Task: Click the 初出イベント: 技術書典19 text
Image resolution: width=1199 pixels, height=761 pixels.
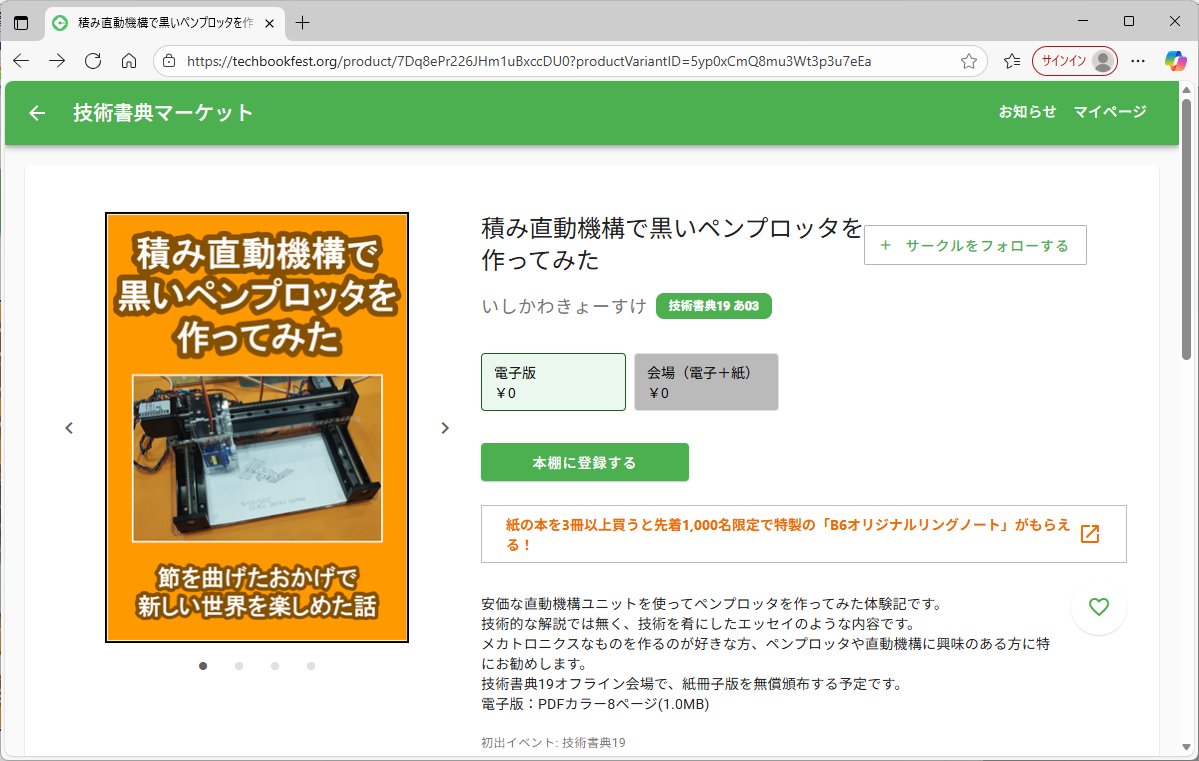Action: click(x=553, y=743)
